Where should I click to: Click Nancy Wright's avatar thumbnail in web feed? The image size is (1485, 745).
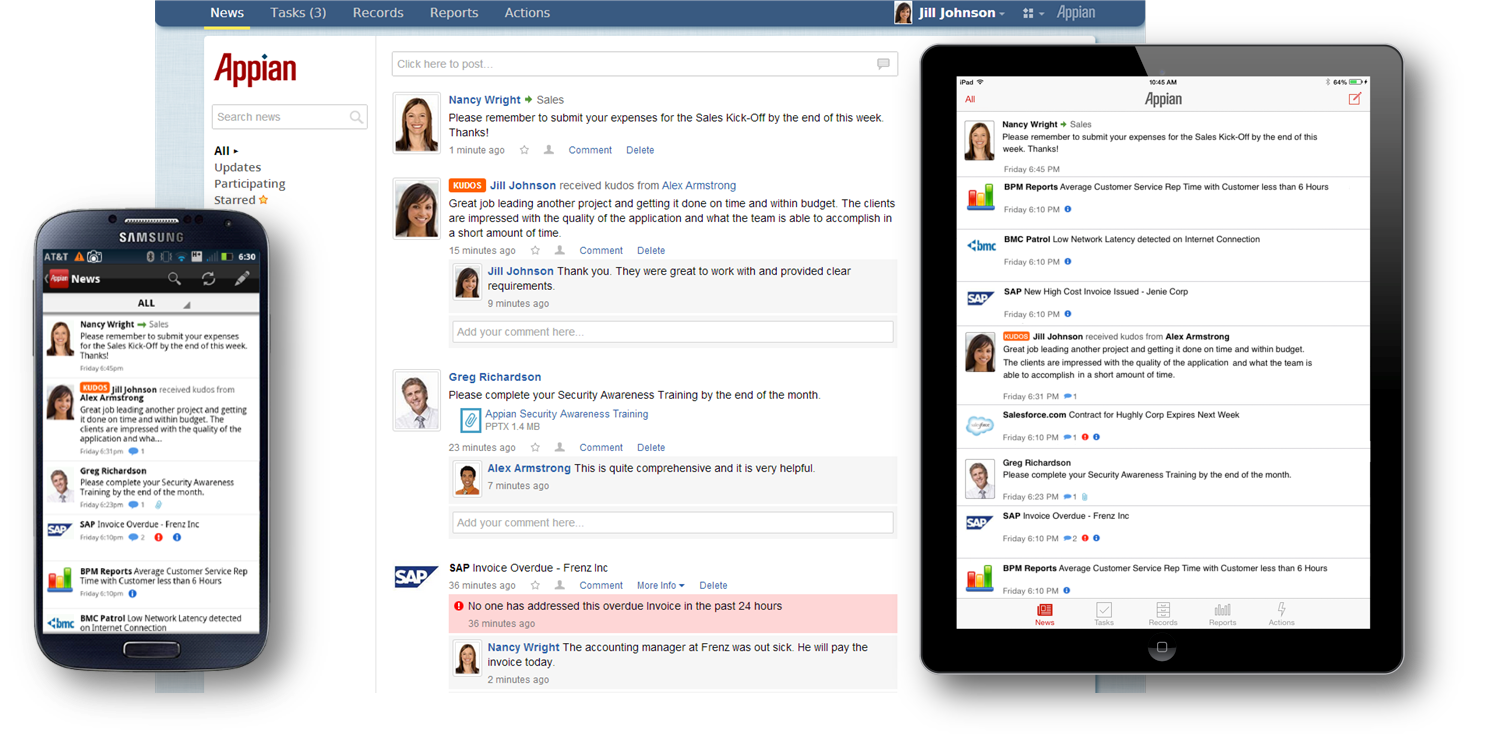416,123
